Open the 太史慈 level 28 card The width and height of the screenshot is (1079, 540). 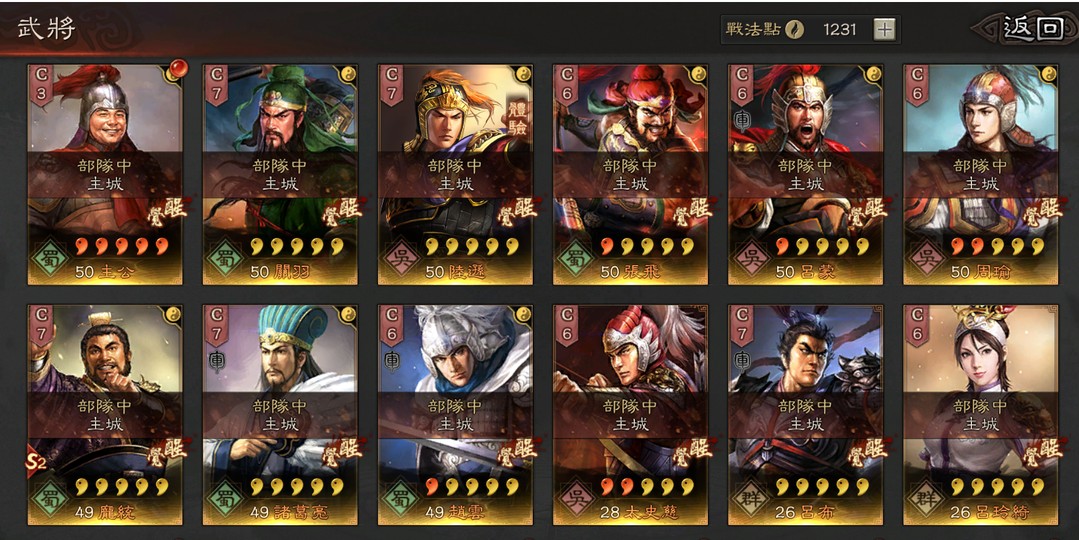[x=630, y=415]
